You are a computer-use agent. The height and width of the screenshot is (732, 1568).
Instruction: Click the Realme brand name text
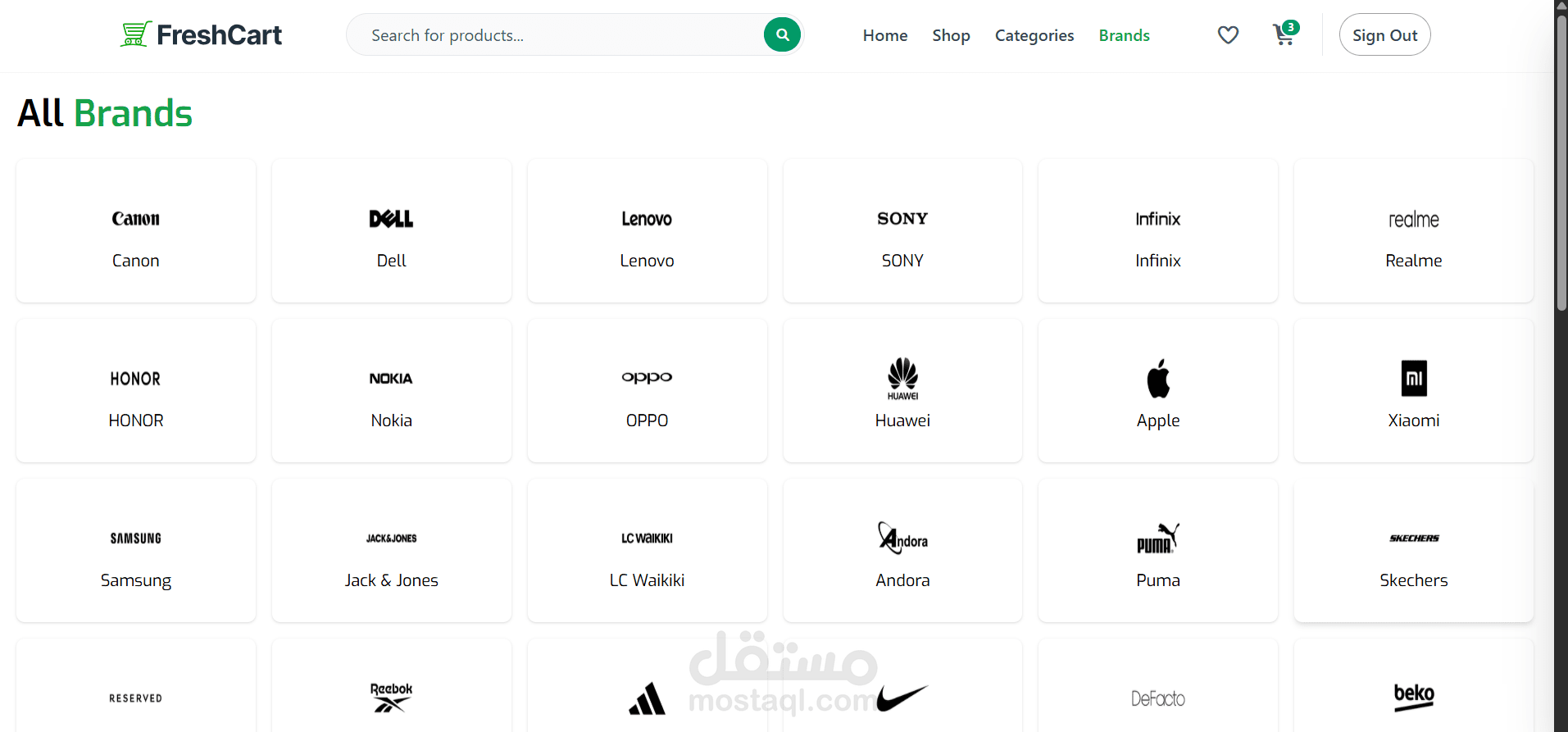(x=1414, y=261)
